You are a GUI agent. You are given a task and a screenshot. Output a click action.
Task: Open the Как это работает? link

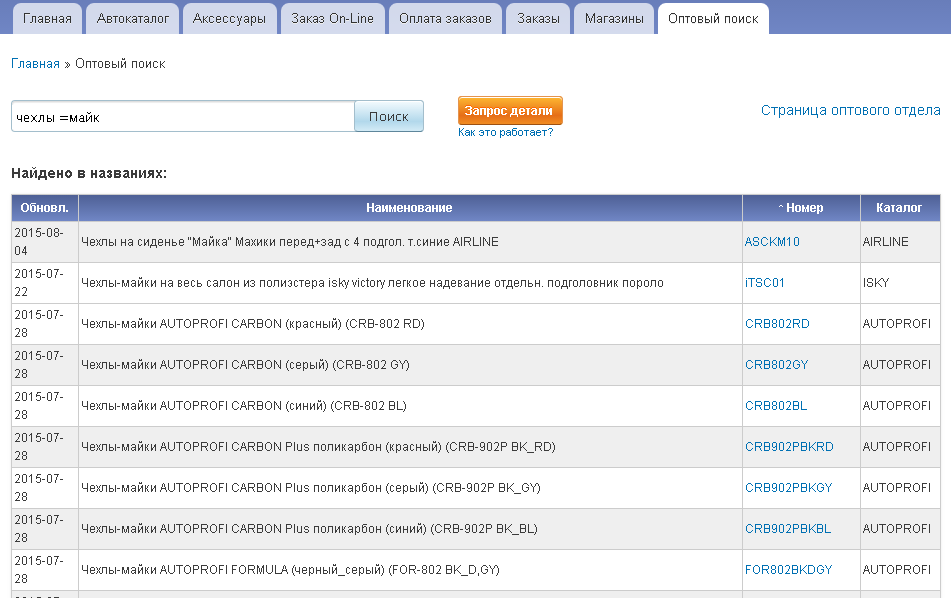(x=505, y=132)
